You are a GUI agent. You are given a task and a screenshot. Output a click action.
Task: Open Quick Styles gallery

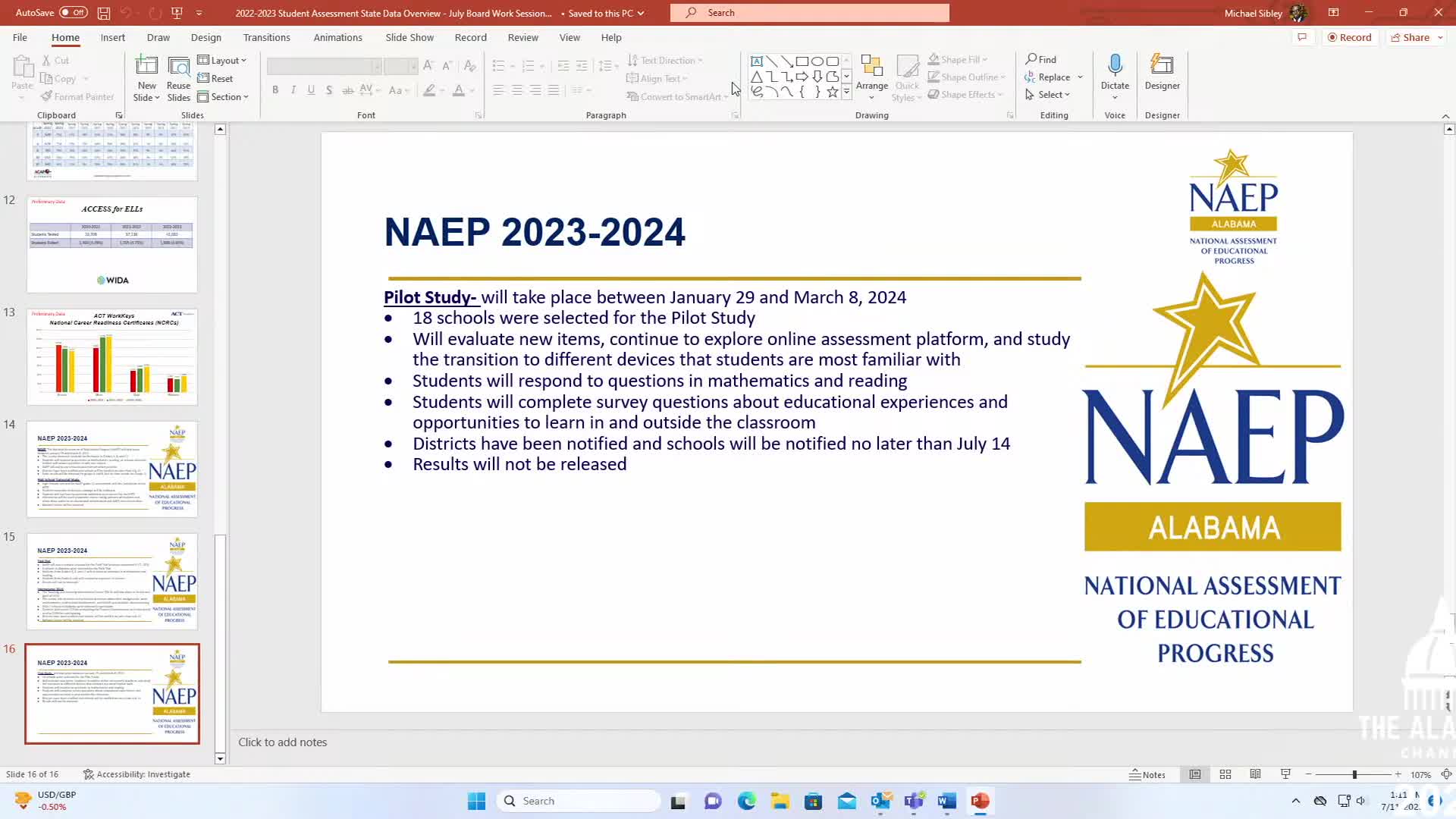pyautogui.click(x=907, y=79)
